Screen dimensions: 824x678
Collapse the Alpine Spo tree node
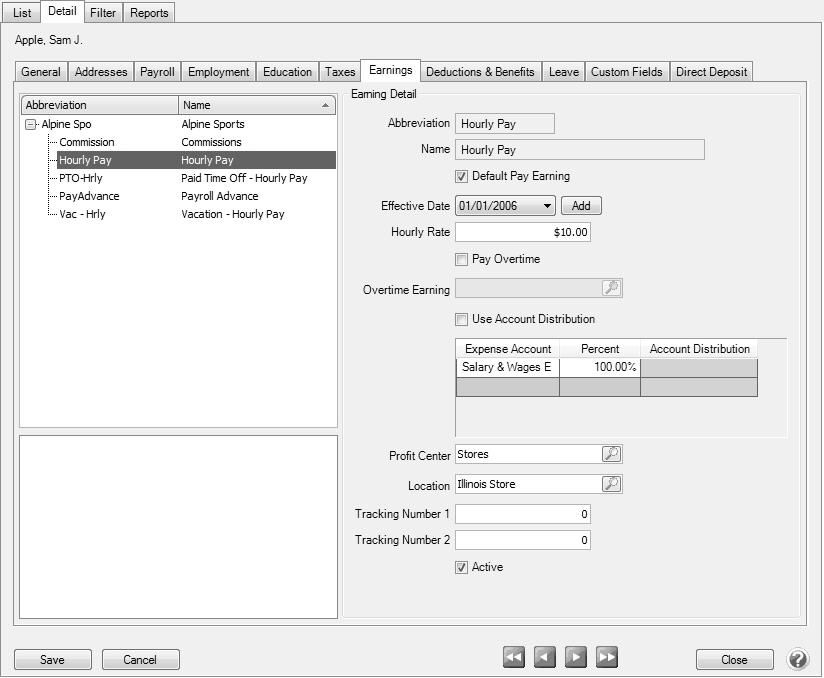(31, 125)
